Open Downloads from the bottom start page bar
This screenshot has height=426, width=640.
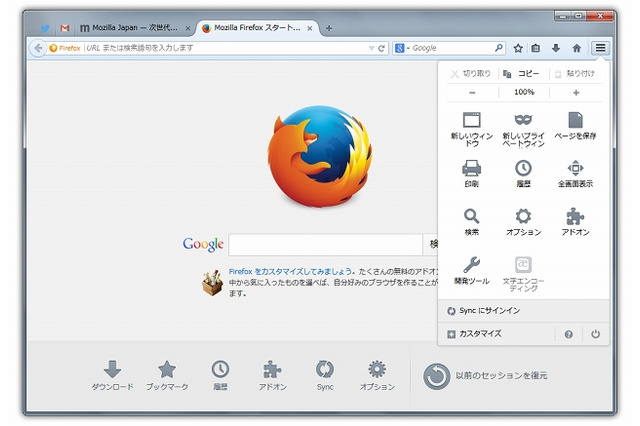point(112,369)
